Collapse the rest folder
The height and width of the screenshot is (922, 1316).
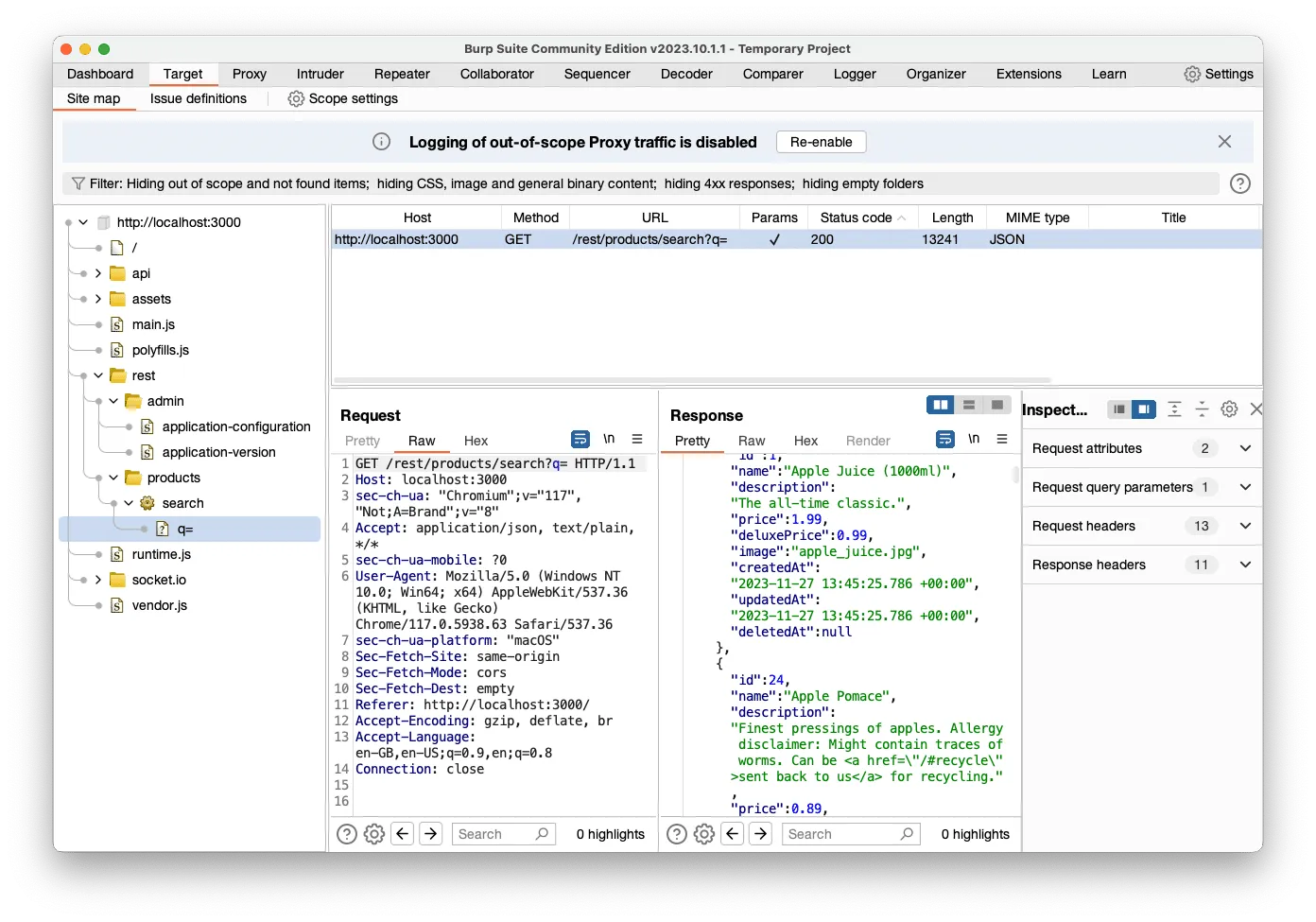[x=98, y=375]
